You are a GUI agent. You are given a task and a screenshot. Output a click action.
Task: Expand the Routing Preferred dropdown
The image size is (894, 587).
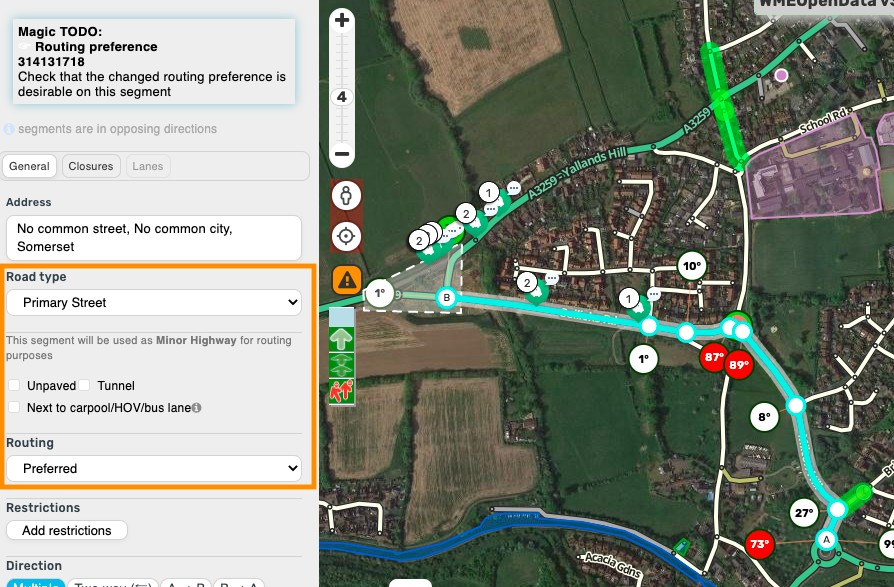coord(154,468)
